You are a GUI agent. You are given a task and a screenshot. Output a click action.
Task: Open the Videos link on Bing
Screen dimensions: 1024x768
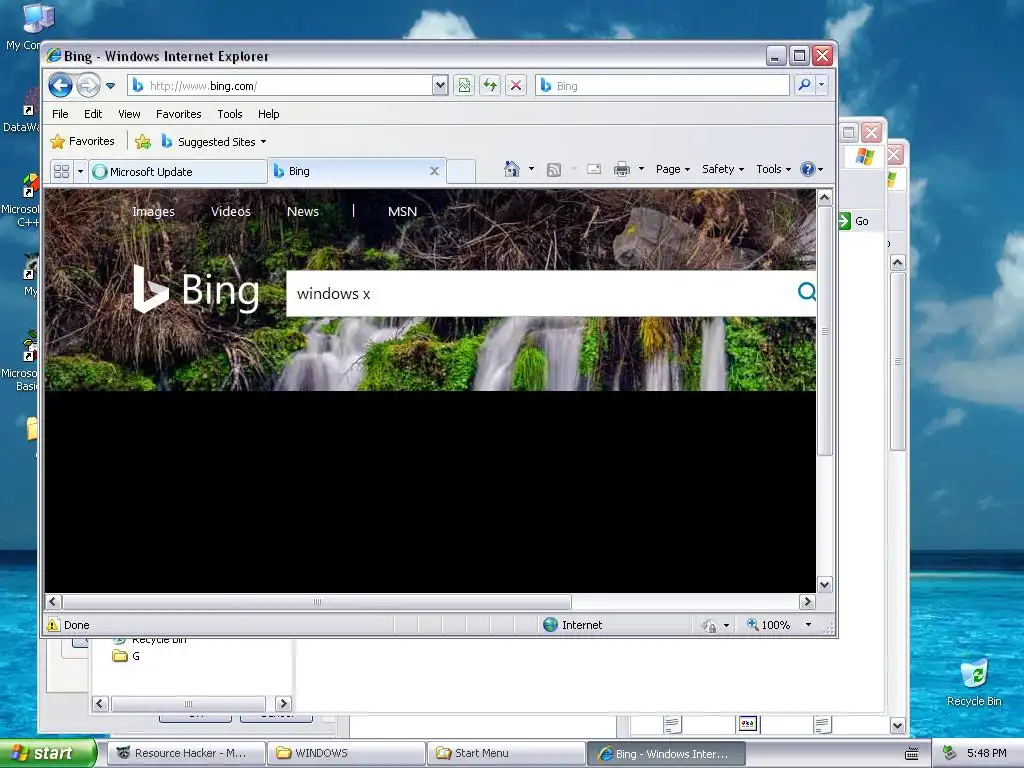pyautogui.click(x=231, y=211)
